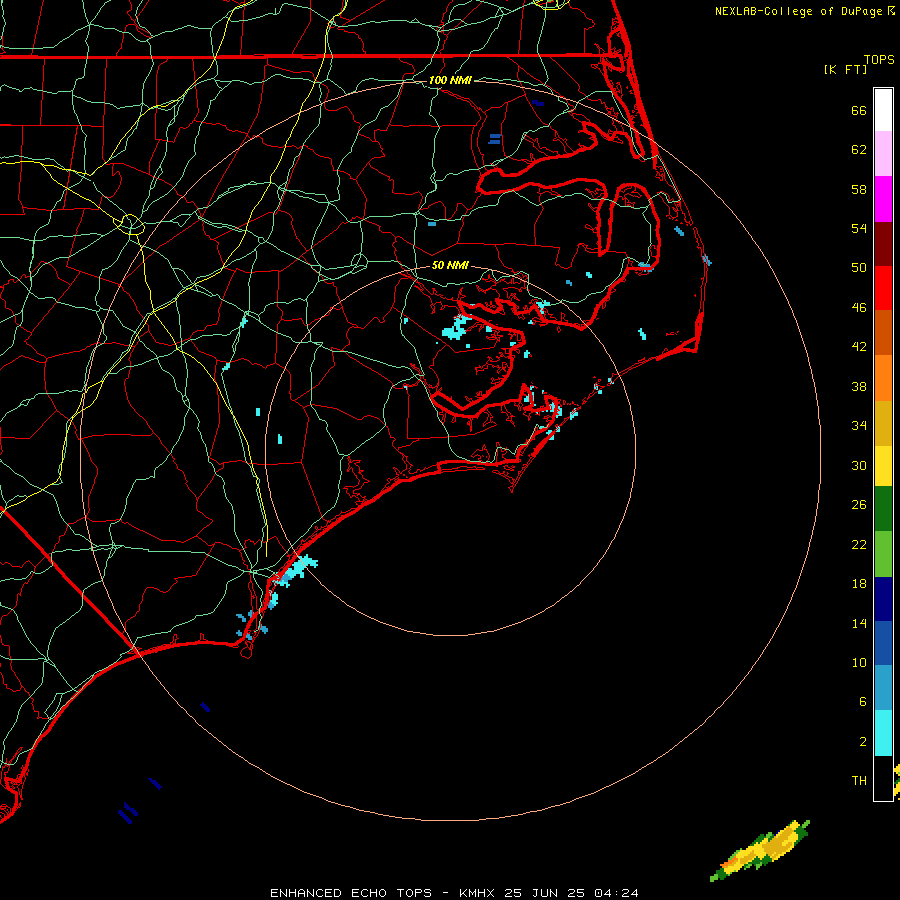
Task: Click the orange 42 kft legend swatch
Action: click(x=883, y=378)
